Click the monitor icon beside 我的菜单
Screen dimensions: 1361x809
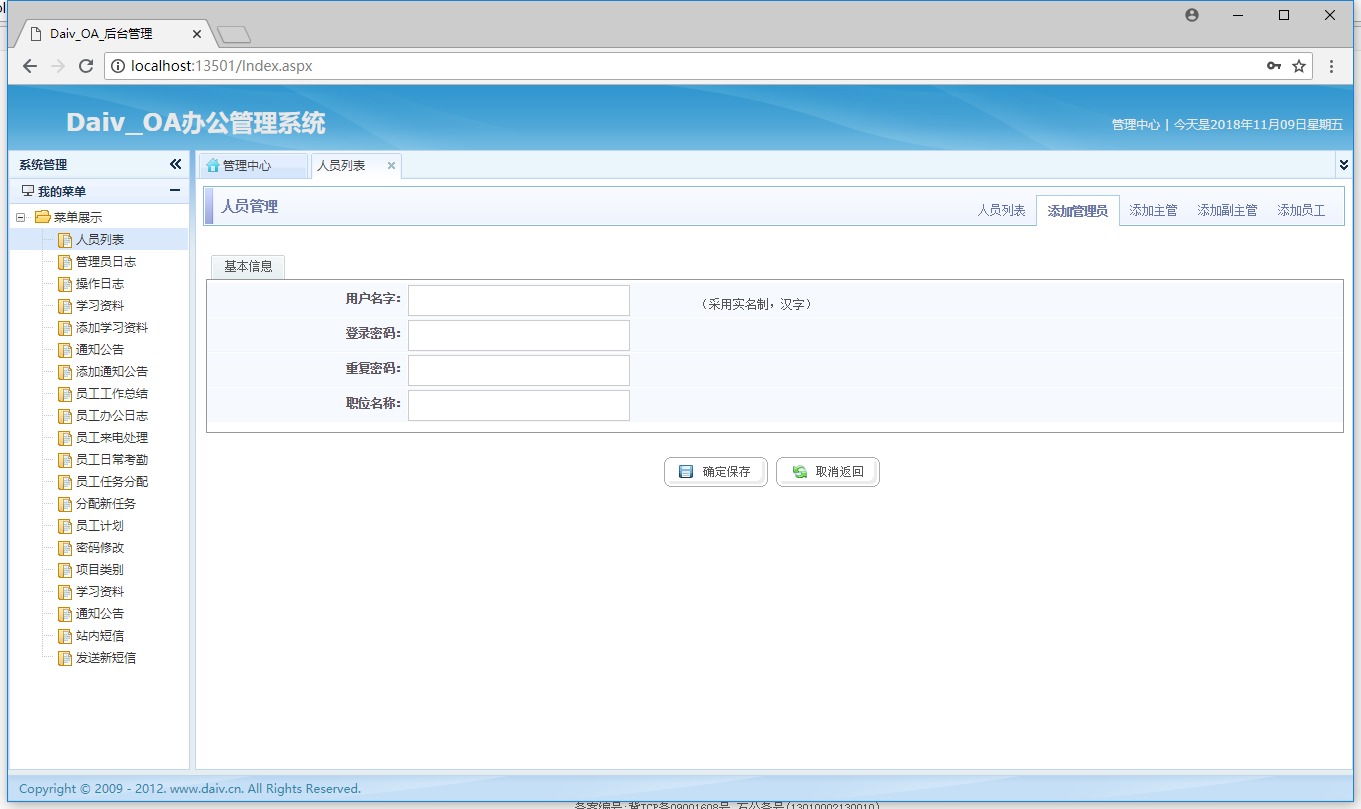coord(28,191)
